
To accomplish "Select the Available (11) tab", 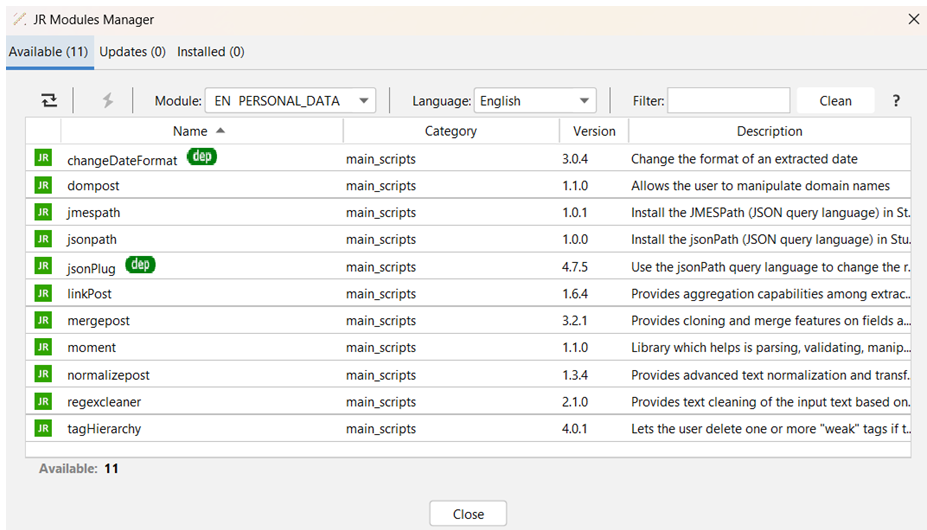I will pos(49,51).
